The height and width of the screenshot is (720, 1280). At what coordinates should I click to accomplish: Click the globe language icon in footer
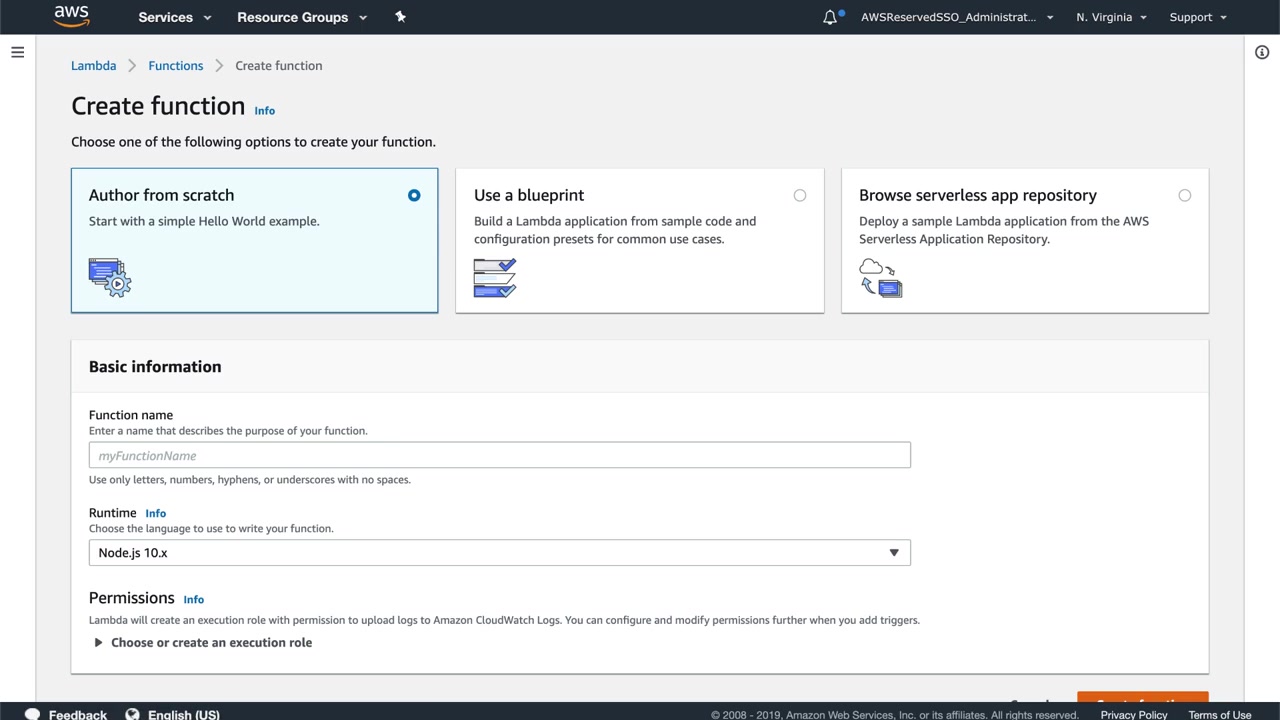point(132,714)
